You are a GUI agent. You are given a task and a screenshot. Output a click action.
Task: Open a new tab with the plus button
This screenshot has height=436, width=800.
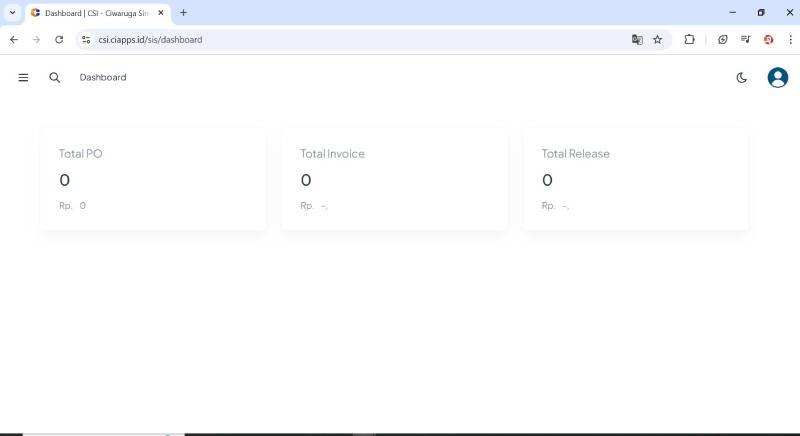[183, 13]
